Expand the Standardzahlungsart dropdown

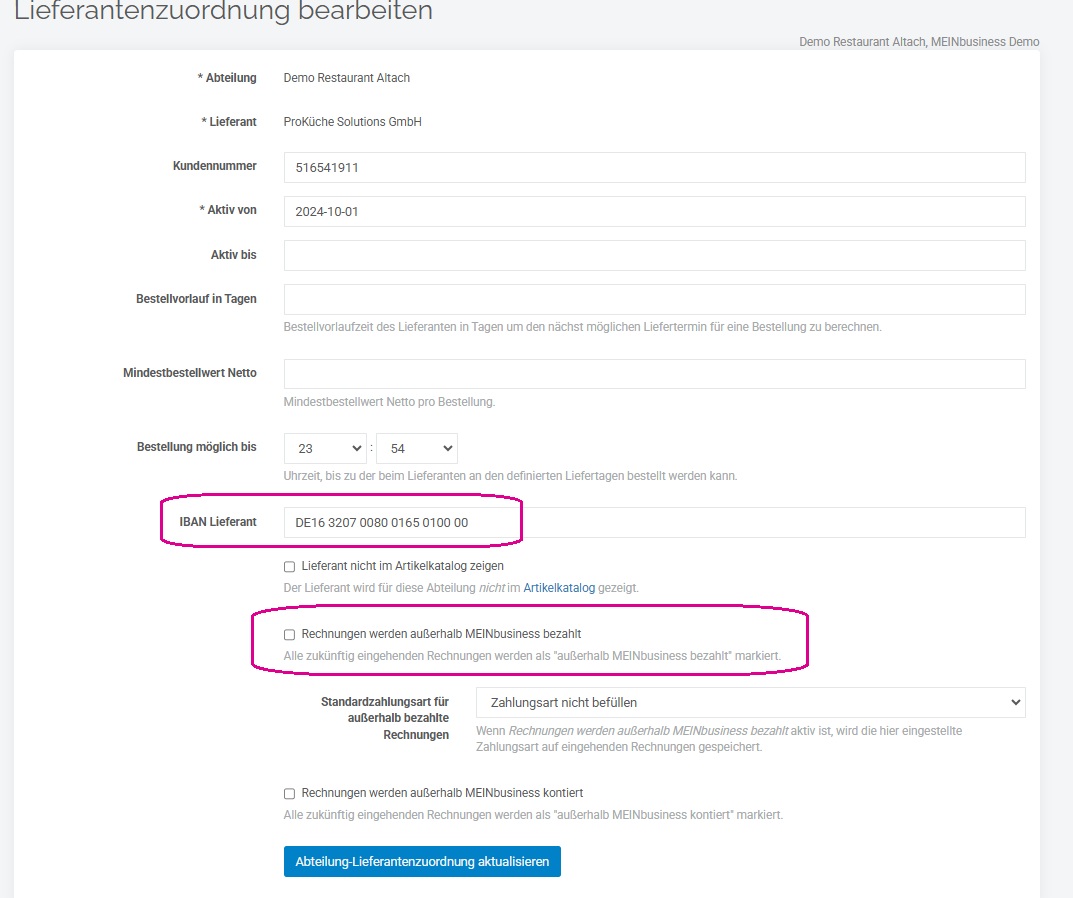[x=751, y=702]
